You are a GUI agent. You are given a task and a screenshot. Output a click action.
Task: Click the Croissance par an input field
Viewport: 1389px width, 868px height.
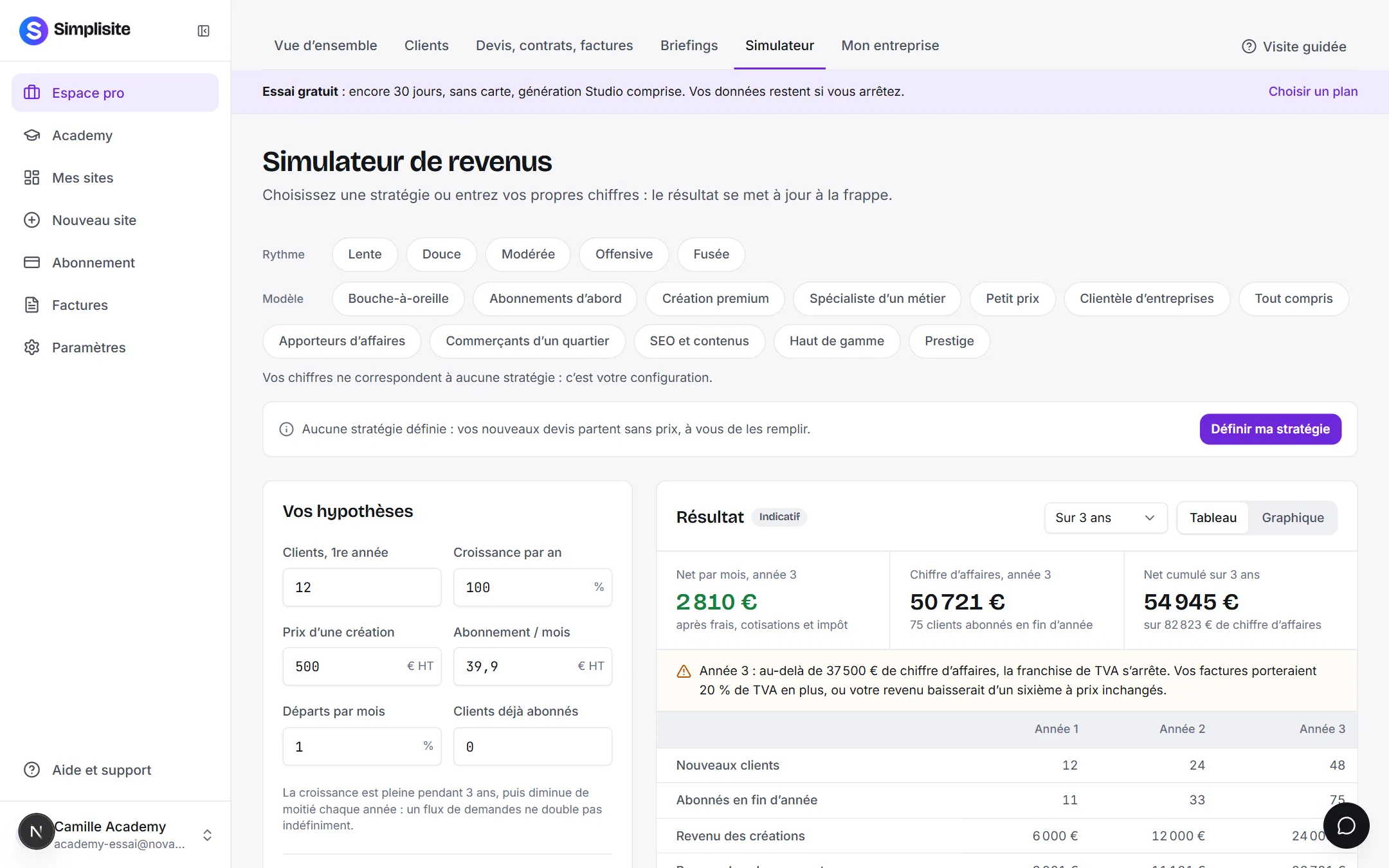[x=532, y=587]
